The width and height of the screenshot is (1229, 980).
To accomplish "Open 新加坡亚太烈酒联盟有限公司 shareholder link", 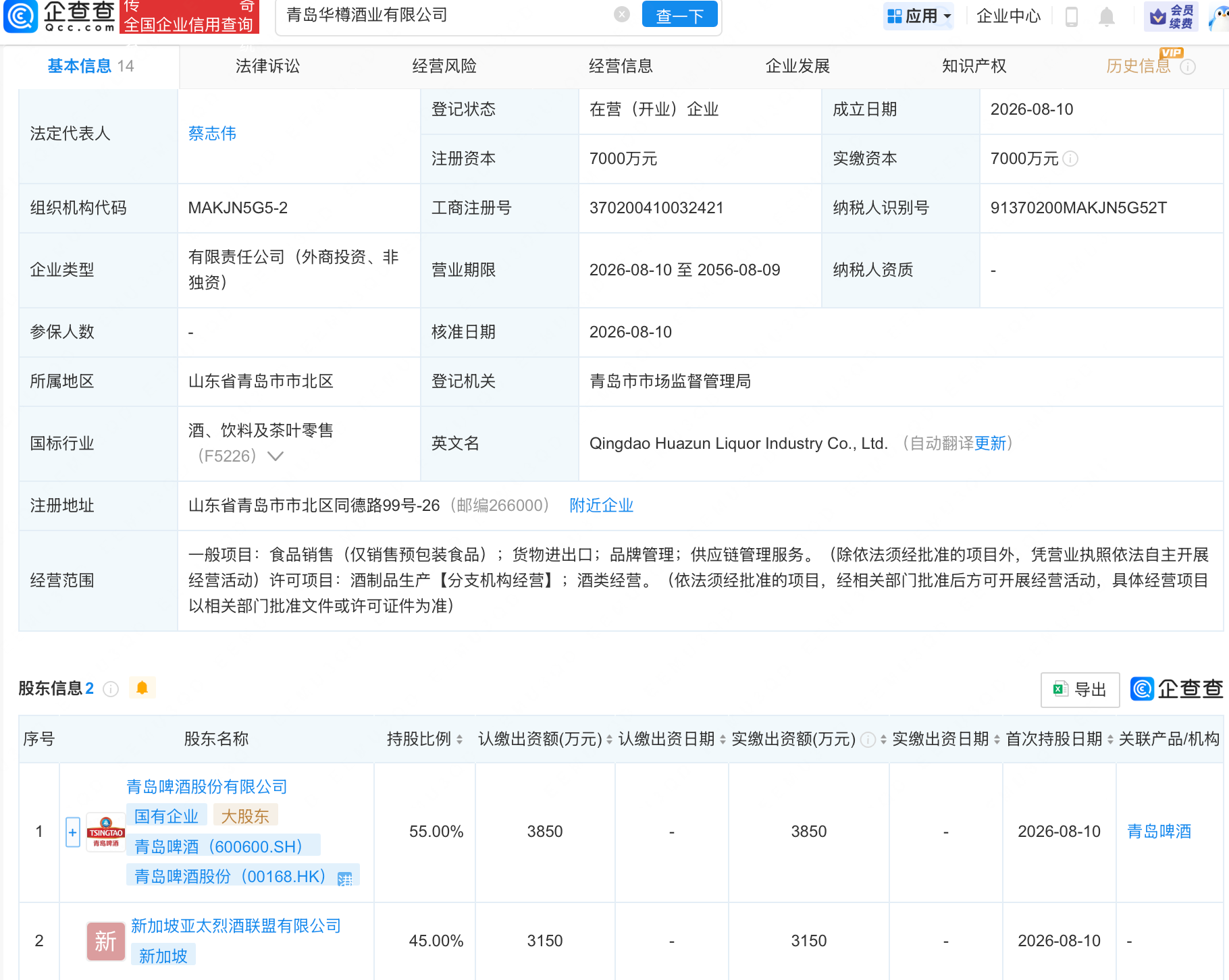I will point(236,926).
